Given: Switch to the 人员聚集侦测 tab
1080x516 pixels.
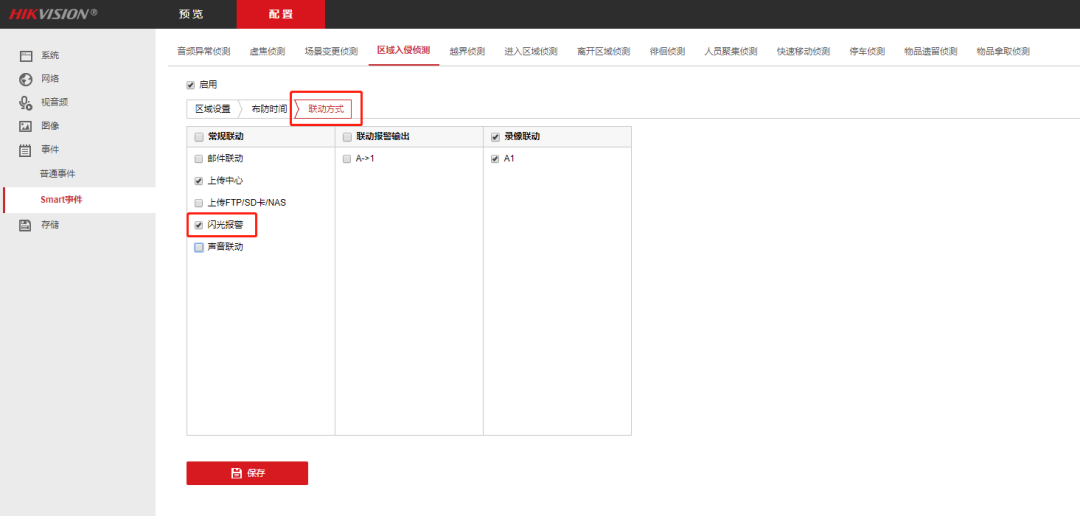Looking at the screenshot, I should (x=730, y=51).
